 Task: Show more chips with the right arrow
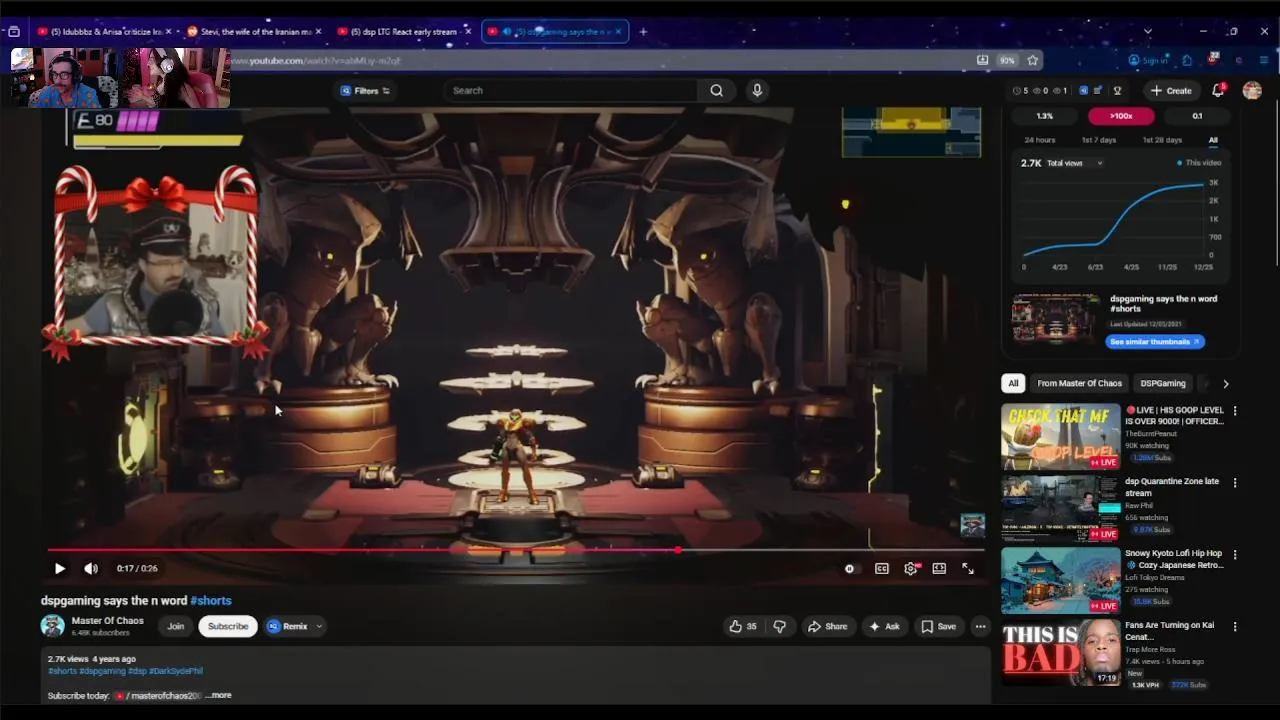coord(1225,383)
